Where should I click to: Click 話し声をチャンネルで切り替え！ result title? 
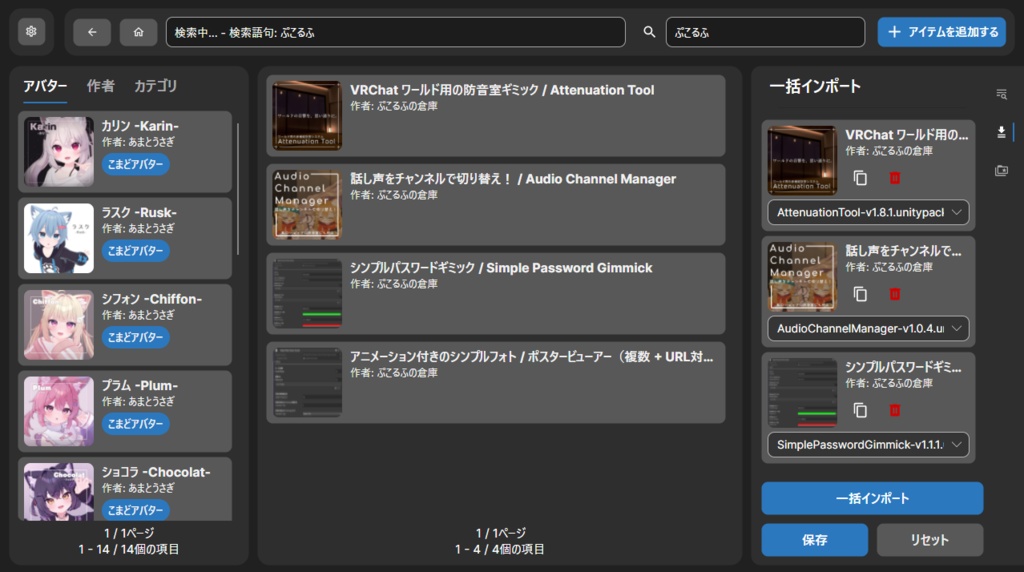pos(513,179)
